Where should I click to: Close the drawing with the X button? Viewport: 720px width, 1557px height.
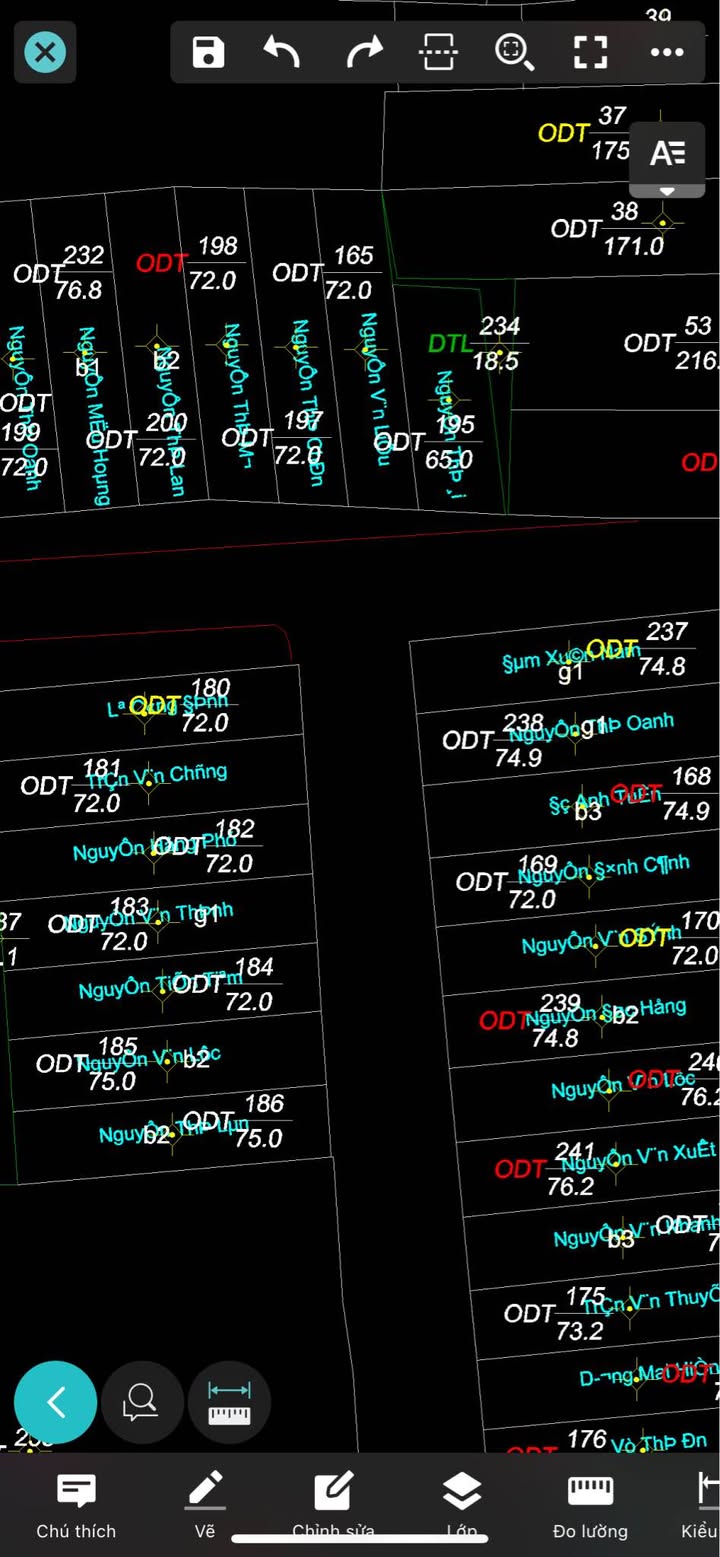pos(45,52)
